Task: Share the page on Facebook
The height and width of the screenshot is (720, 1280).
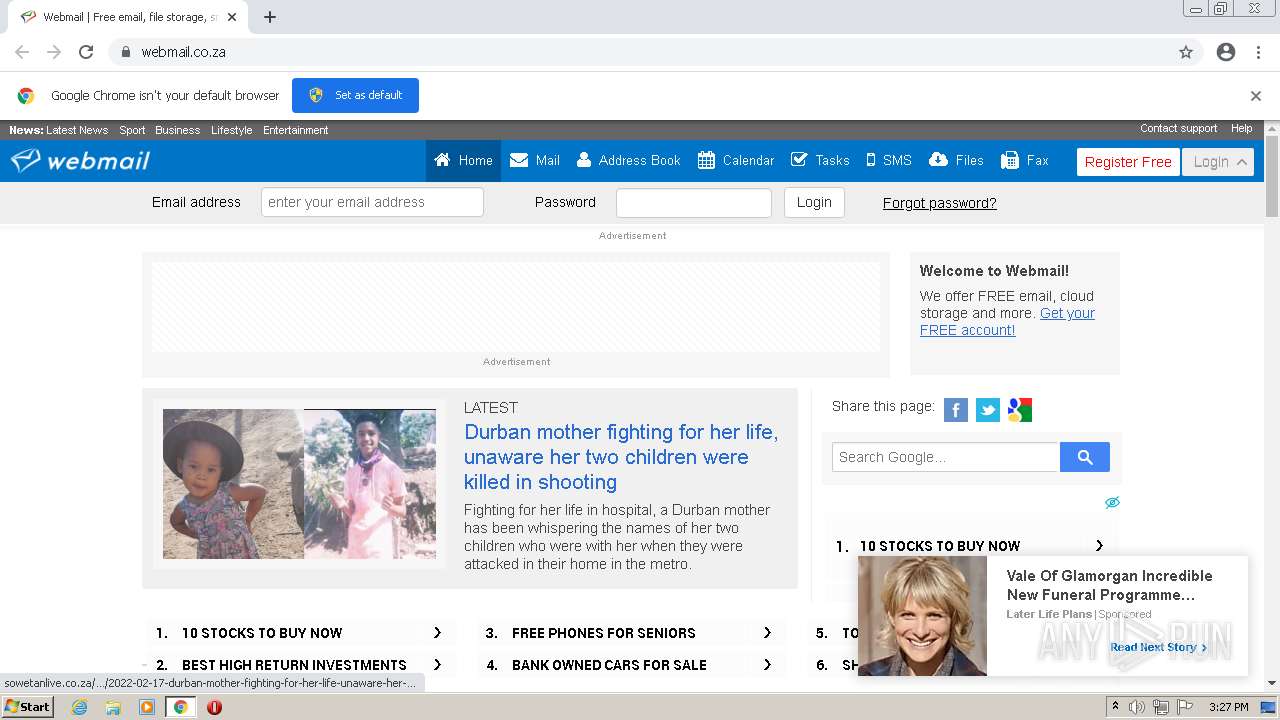Action: 956,410
